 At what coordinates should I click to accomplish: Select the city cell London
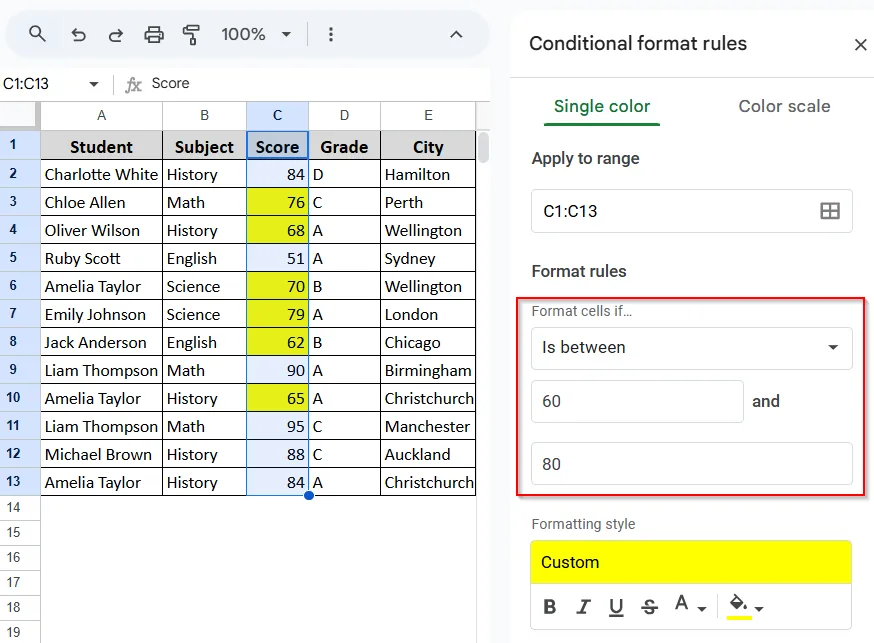click(428, 314)
